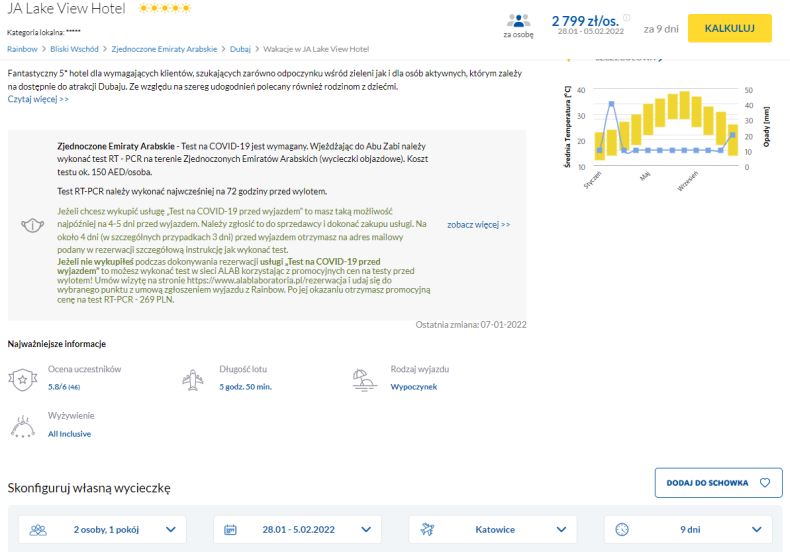Screen dimensions: 790x552
Task: Click the guests group icon in the configurator
Action: click(38, 530)
